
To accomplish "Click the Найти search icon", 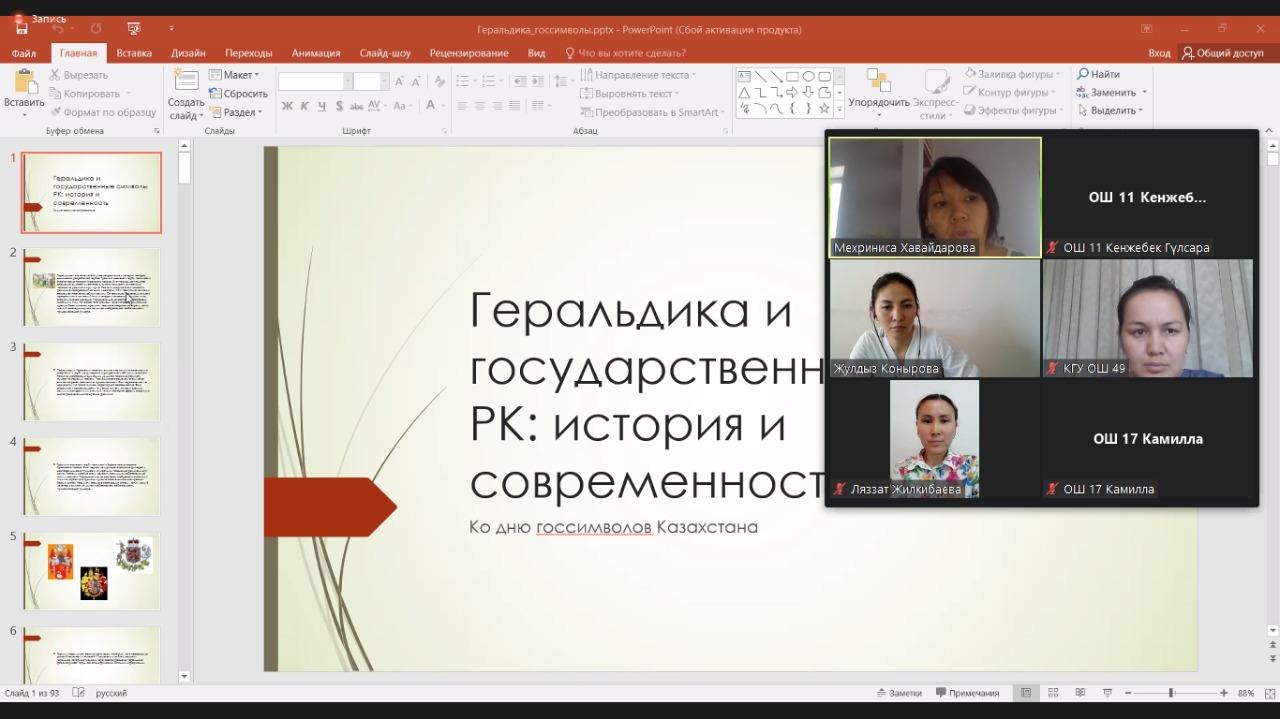I will tap(1098, 74).
